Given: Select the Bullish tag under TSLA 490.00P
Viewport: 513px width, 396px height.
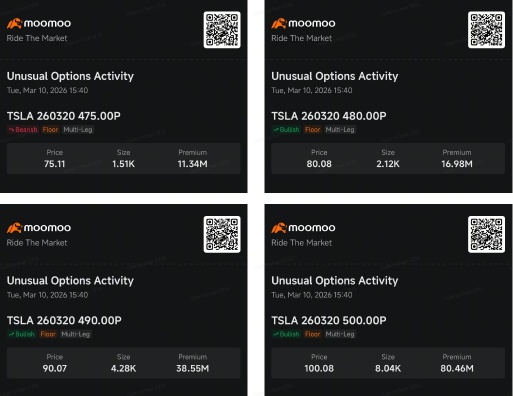Looking at the screenshot, I should coord(22,334).
